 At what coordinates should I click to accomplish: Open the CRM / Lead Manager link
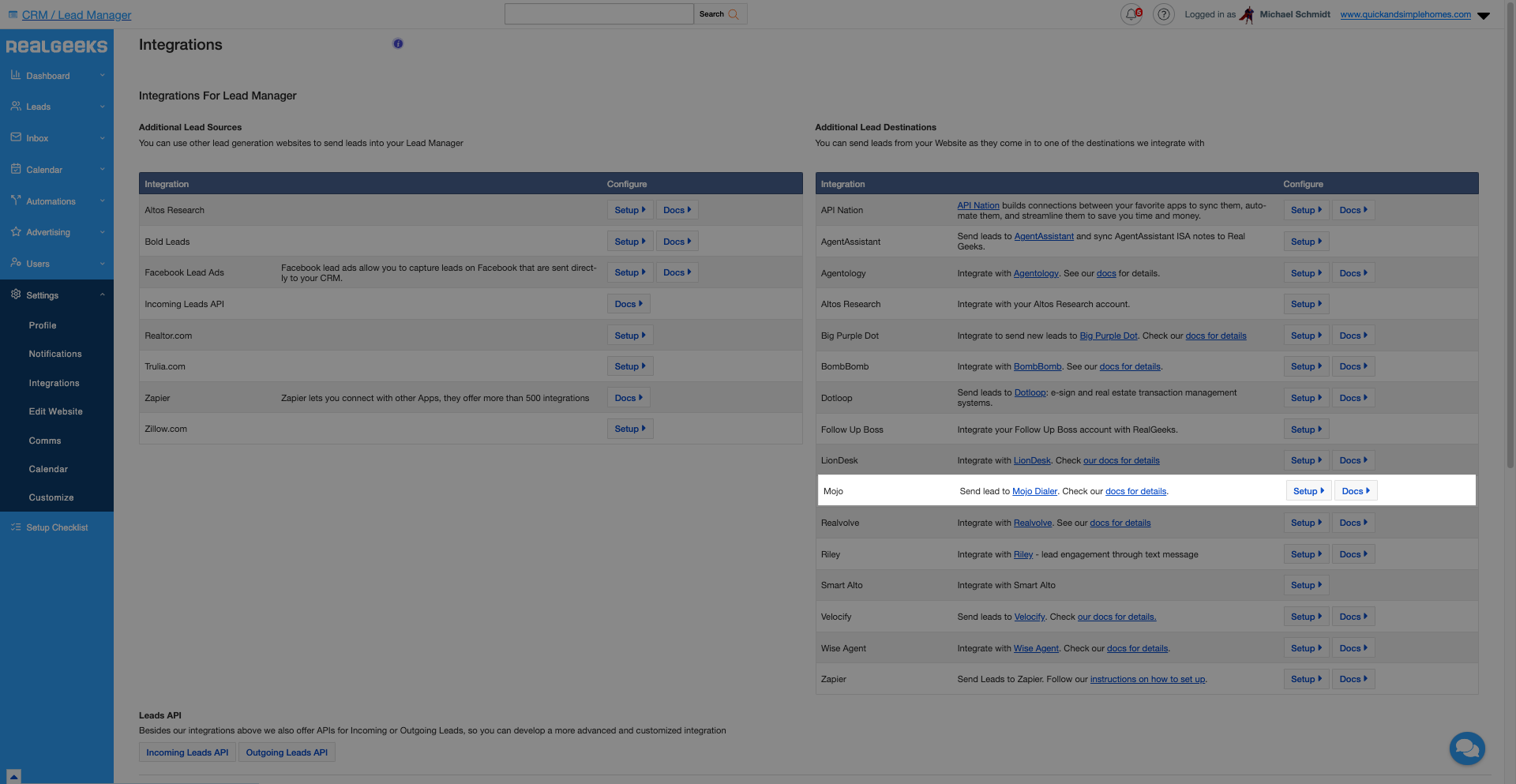click(77, 15)
